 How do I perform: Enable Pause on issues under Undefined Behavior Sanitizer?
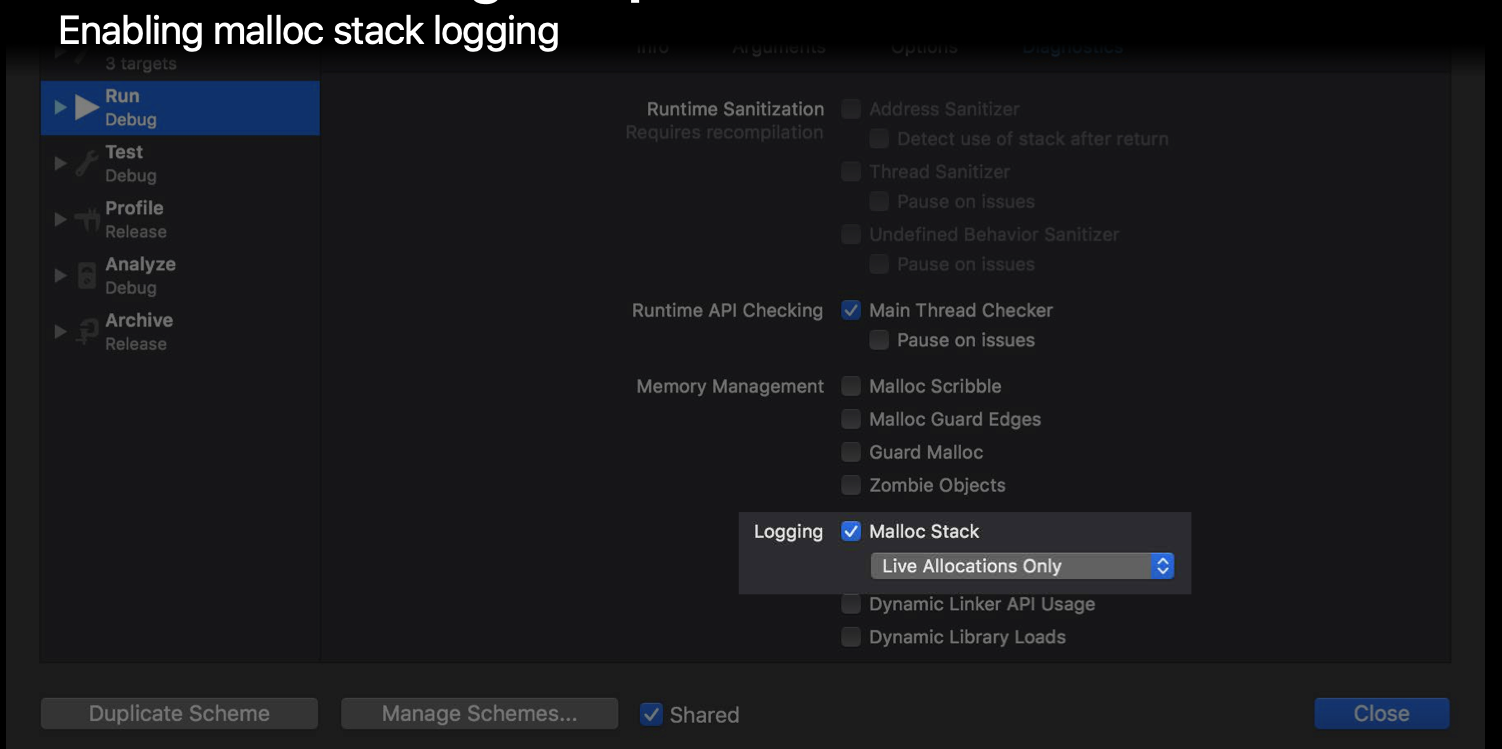tap(879, 265)
